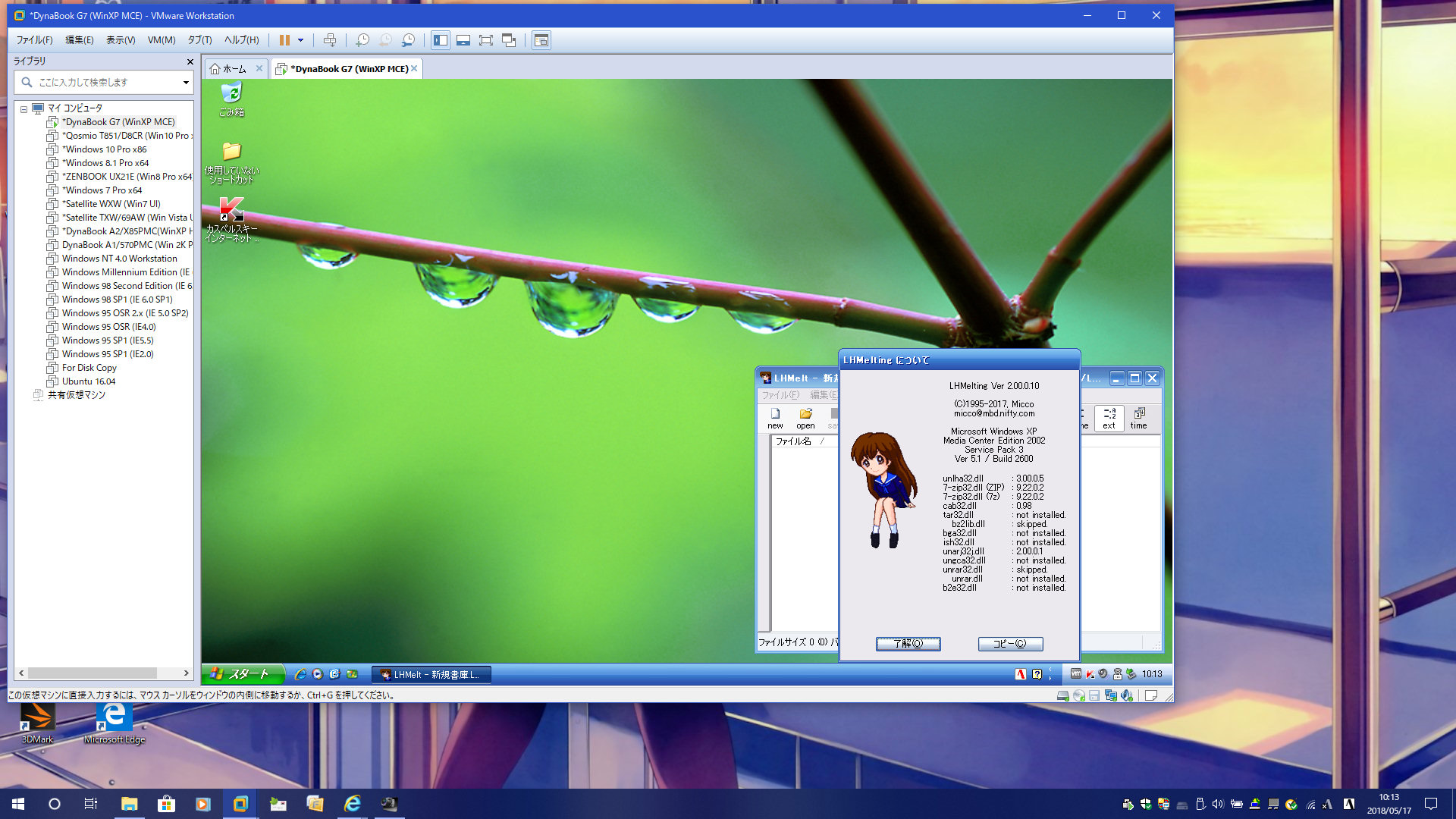Click the 使用していないショートカット folder icon
The width and height of the screenshot is (1456, 819).
(232, 162)
